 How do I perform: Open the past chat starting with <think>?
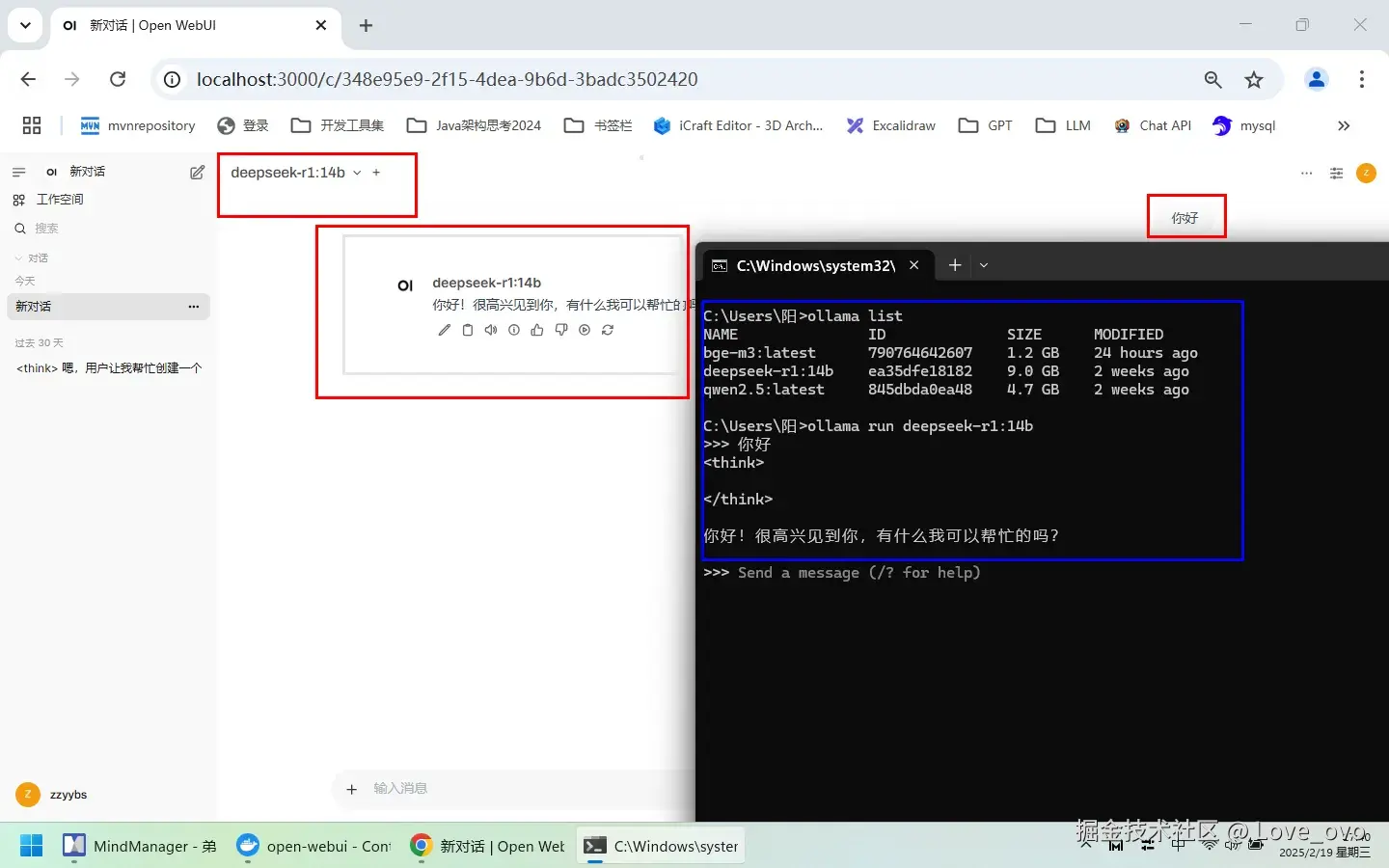[x=108, y=367]
